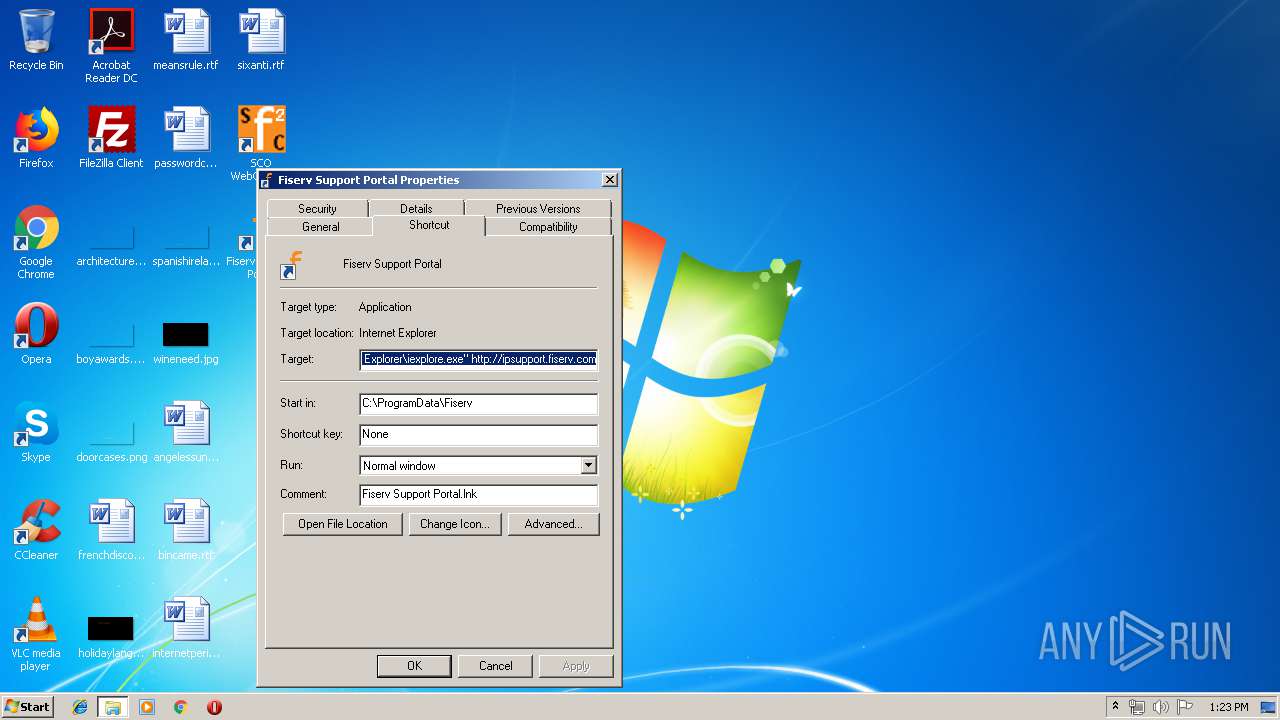Click the Shortcut key field
Viewport: 1280px width, 720px height.
coord(479,434)
